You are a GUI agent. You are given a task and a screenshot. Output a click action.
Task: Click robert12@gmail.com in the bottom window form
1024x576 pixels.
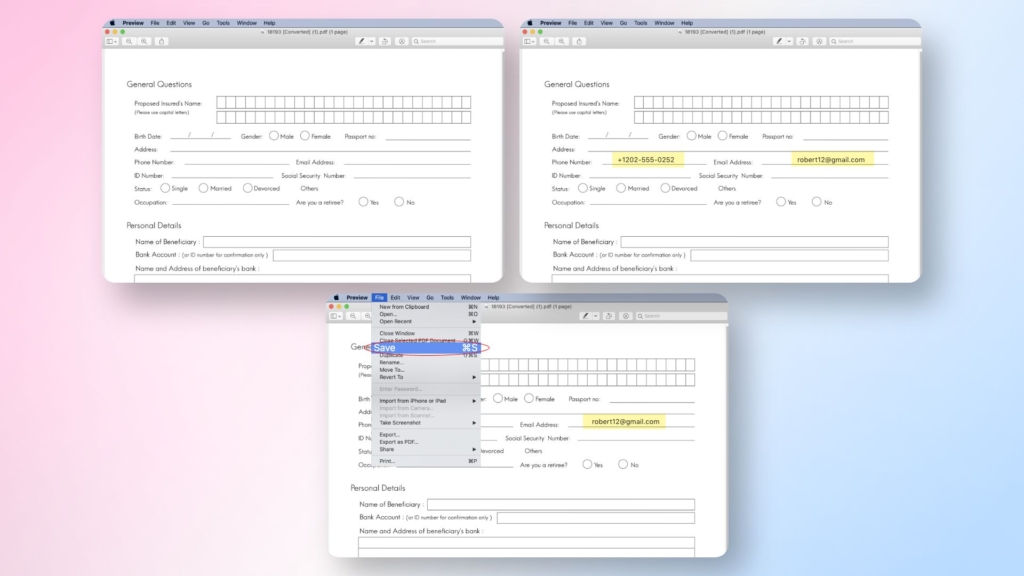tap(625, 421)
